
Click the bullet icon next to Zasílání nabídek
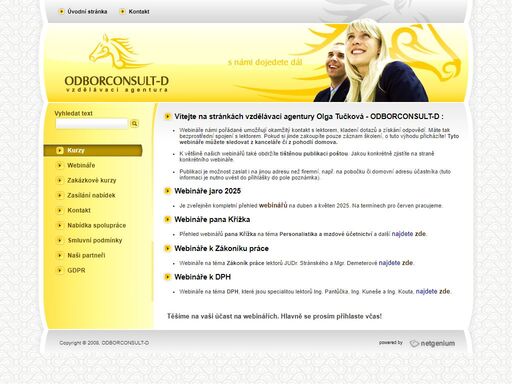pos(60,195)
